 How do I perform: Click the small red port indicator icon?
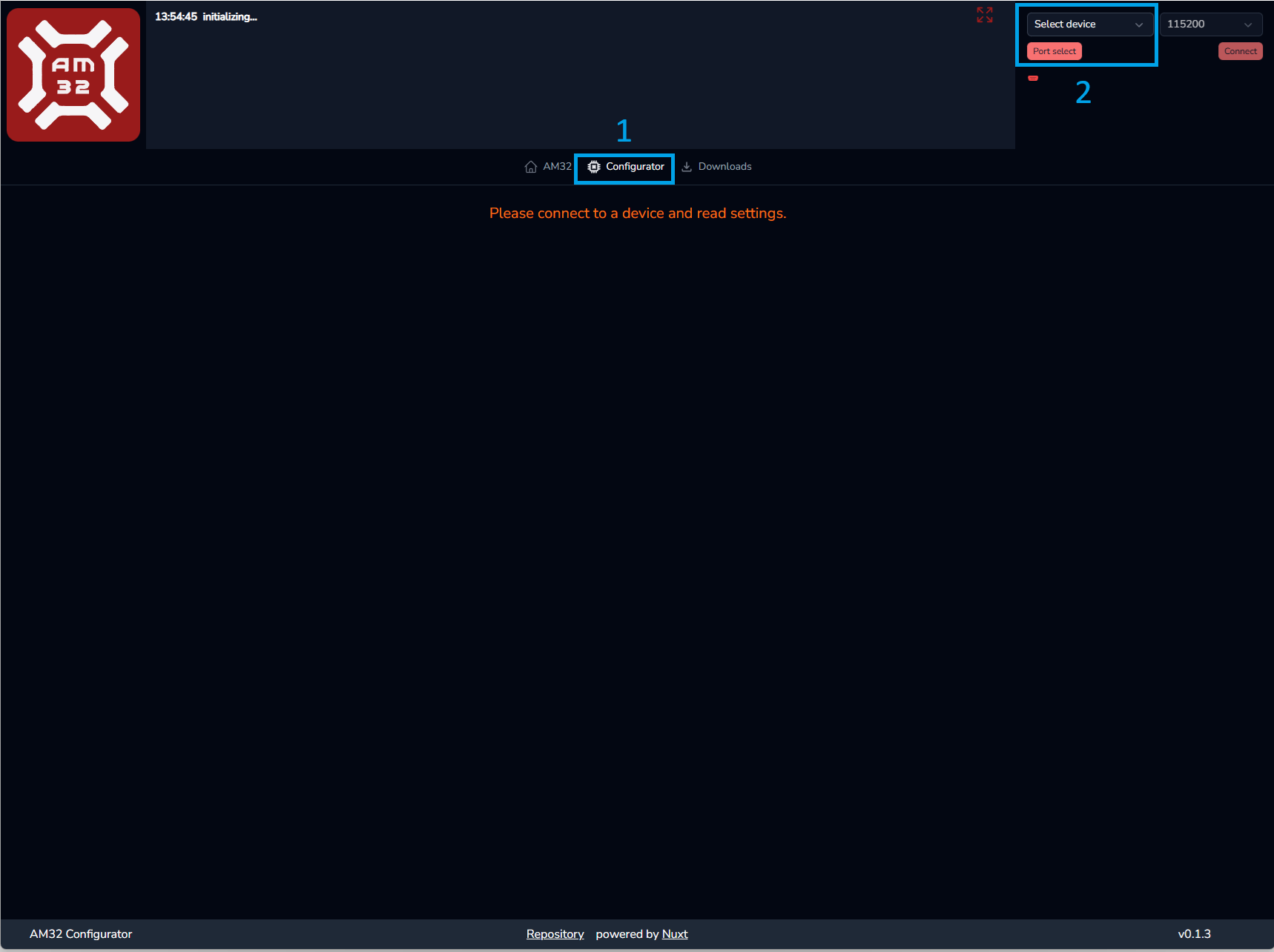[x=1033, y=78]
